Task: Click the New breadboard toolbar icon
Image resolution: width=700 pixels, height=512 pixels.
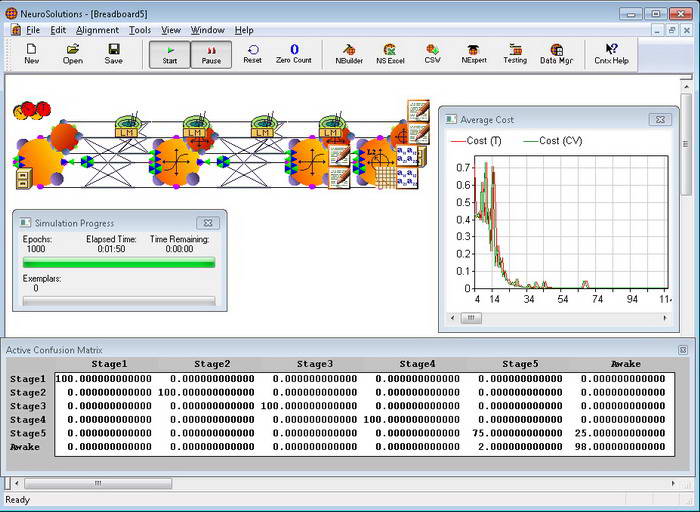Action: click(31, 54)
